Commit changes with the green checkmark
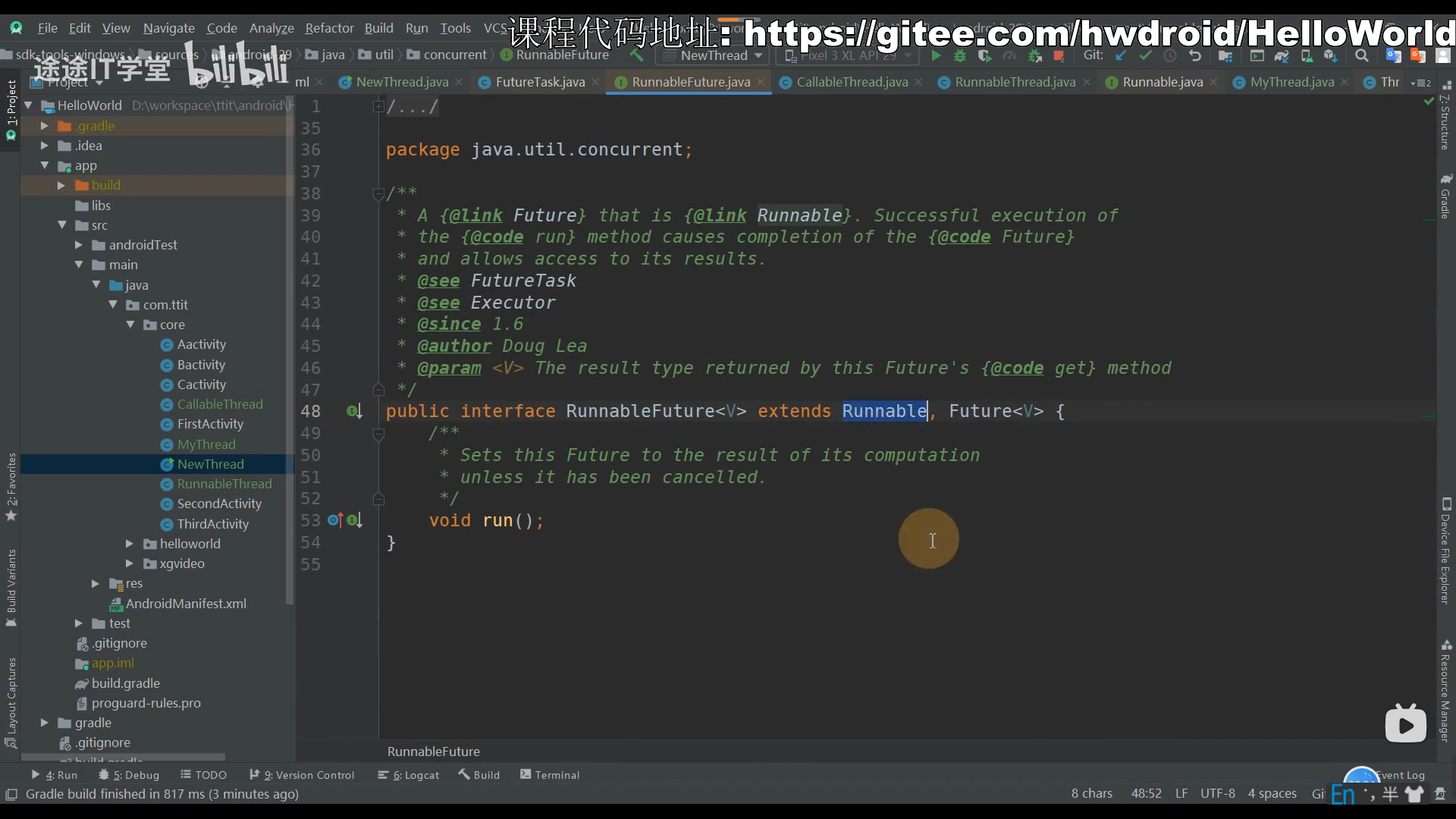This screenshot has width=1456, height=819. (1145, 55)
